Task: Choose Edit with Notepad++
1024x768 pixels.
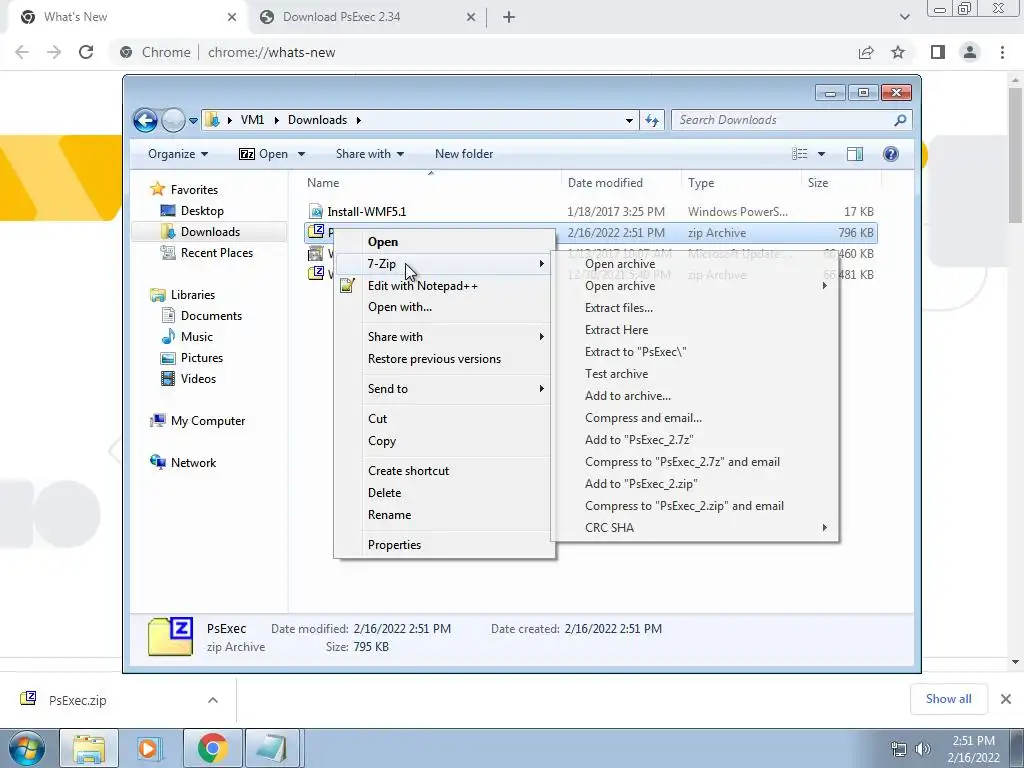Action: pyautogui.click(x=423, y=286)
